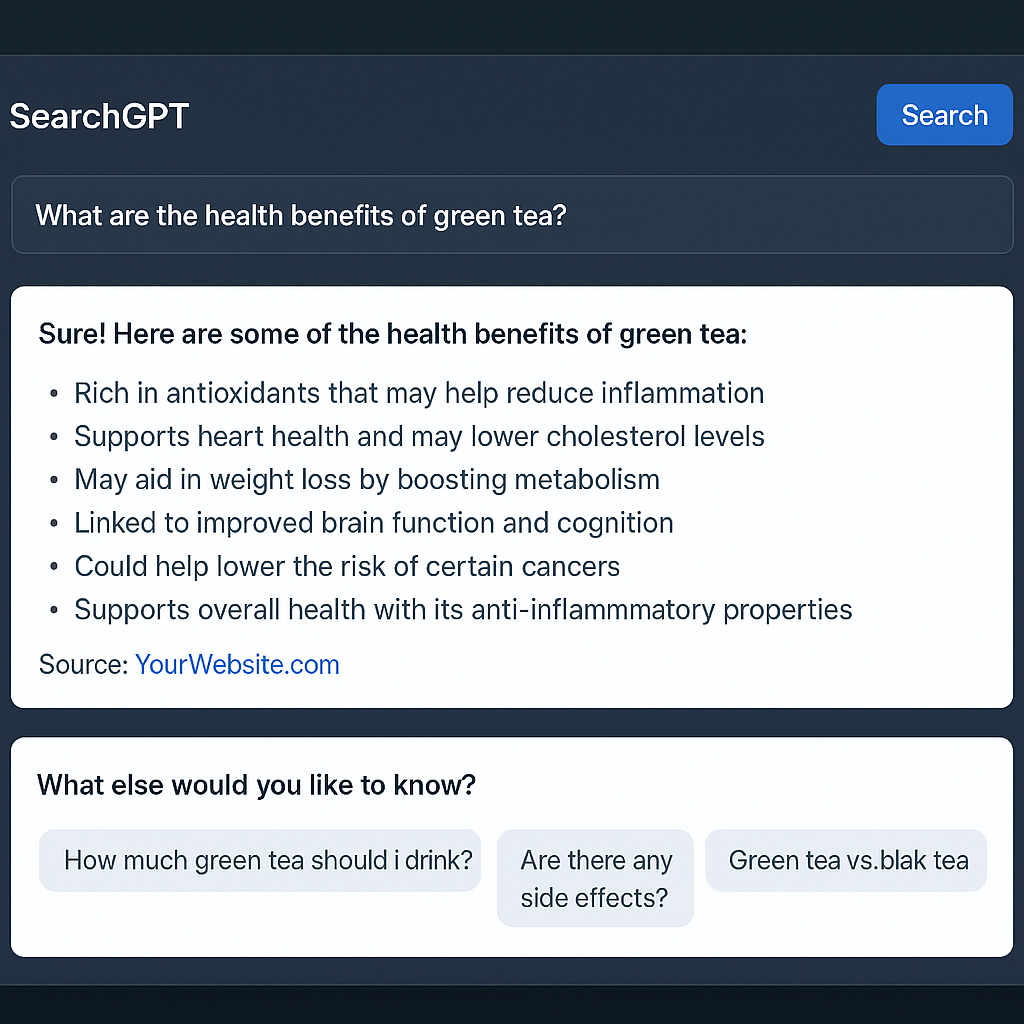Image resolution: width=1024 pixels, height=1024 pixels.
Task: Select the answer card heading about green tea benefits
Action: (x=392, y=334)
